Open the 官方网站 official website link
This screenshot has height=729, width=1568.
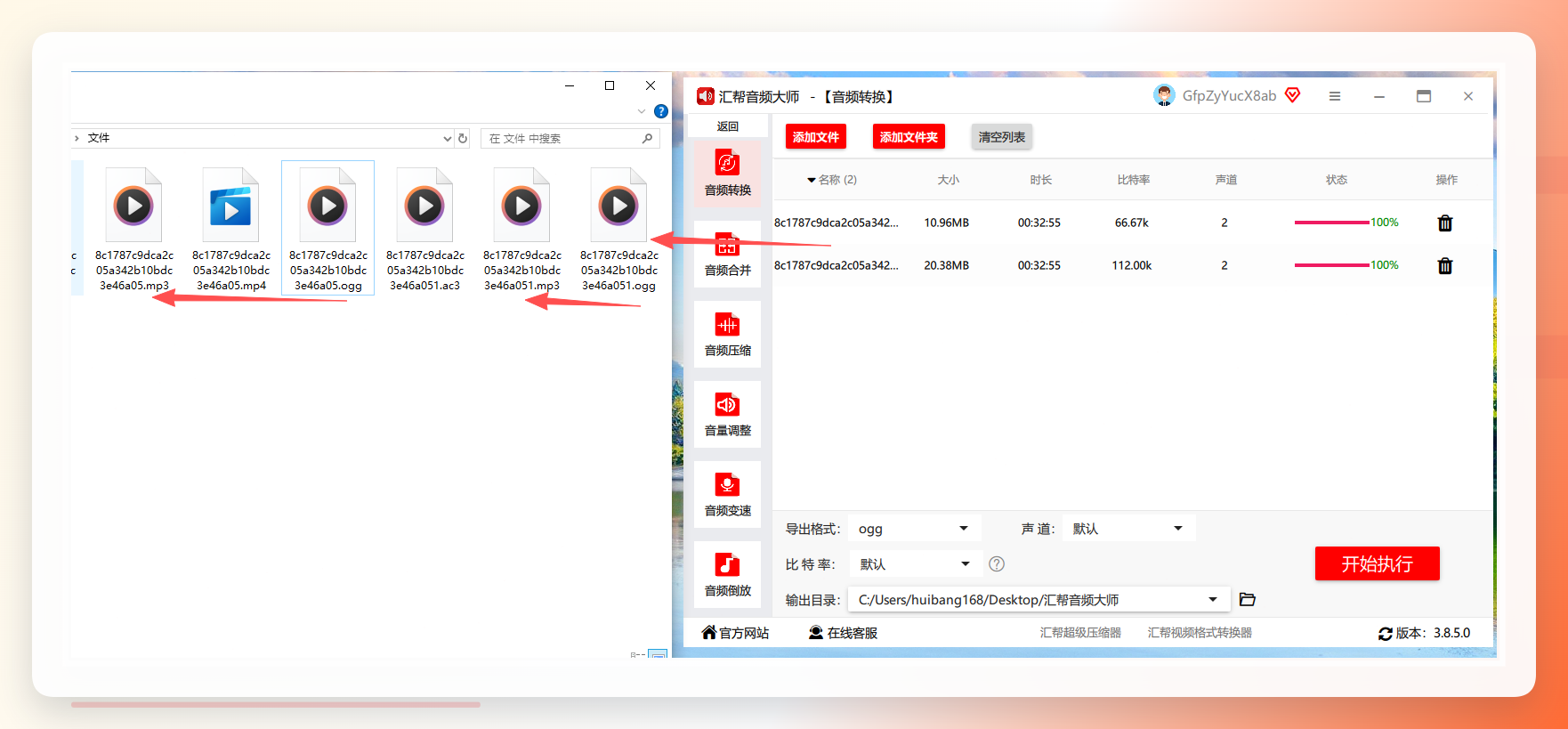tap(735, 633)
